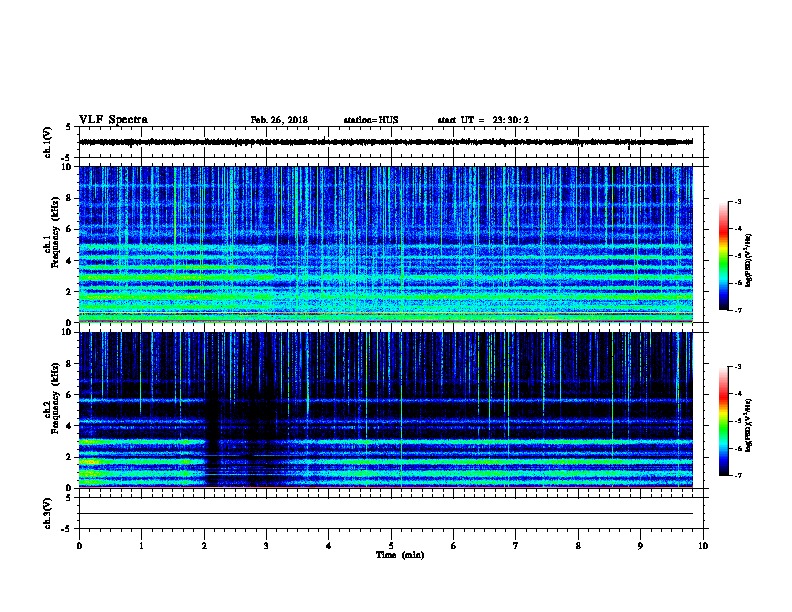This screenshot has width=792, height=612.
Task: Click the ch.1 voltage waveform trace
Action: coord(385,142)
